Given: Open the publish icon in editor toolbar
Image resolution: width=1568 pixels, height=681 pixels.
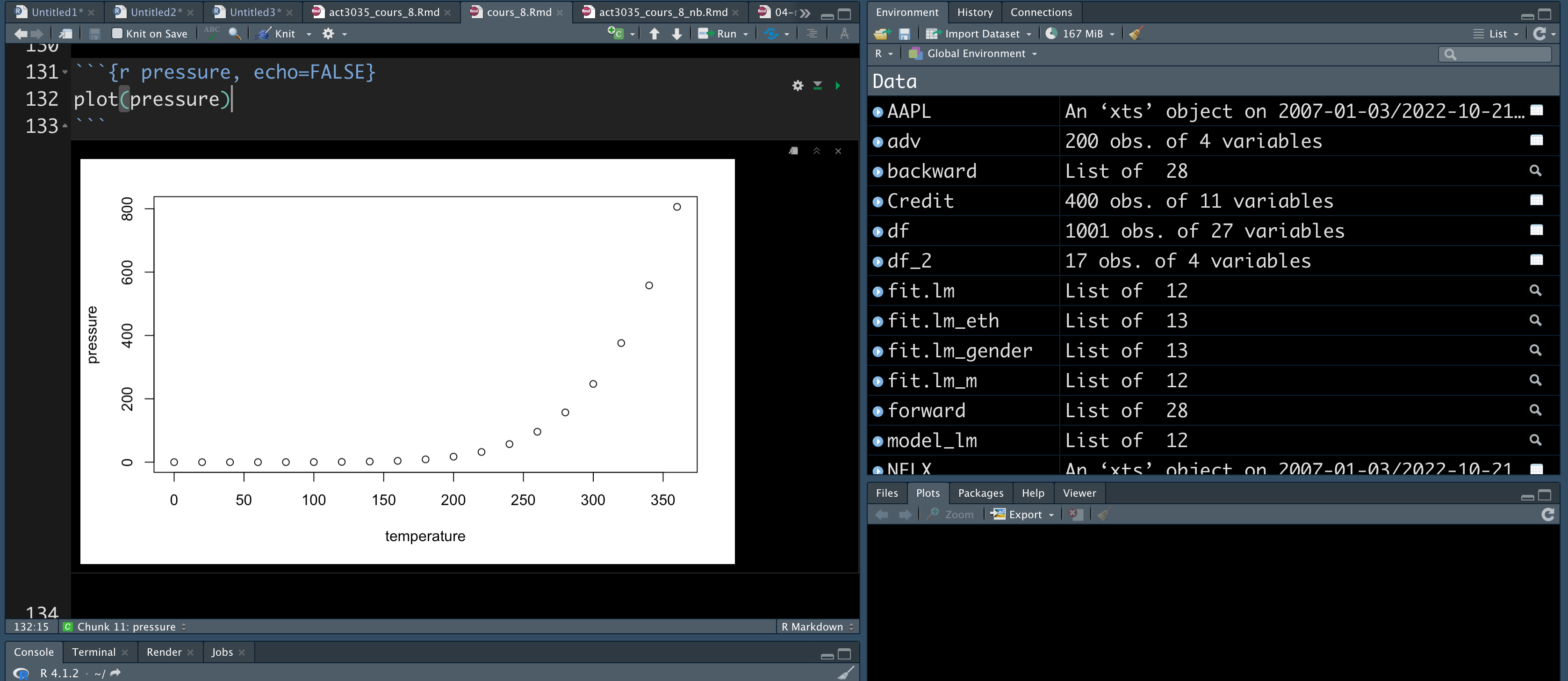Looking at the screenshot, I should [771, 34].
